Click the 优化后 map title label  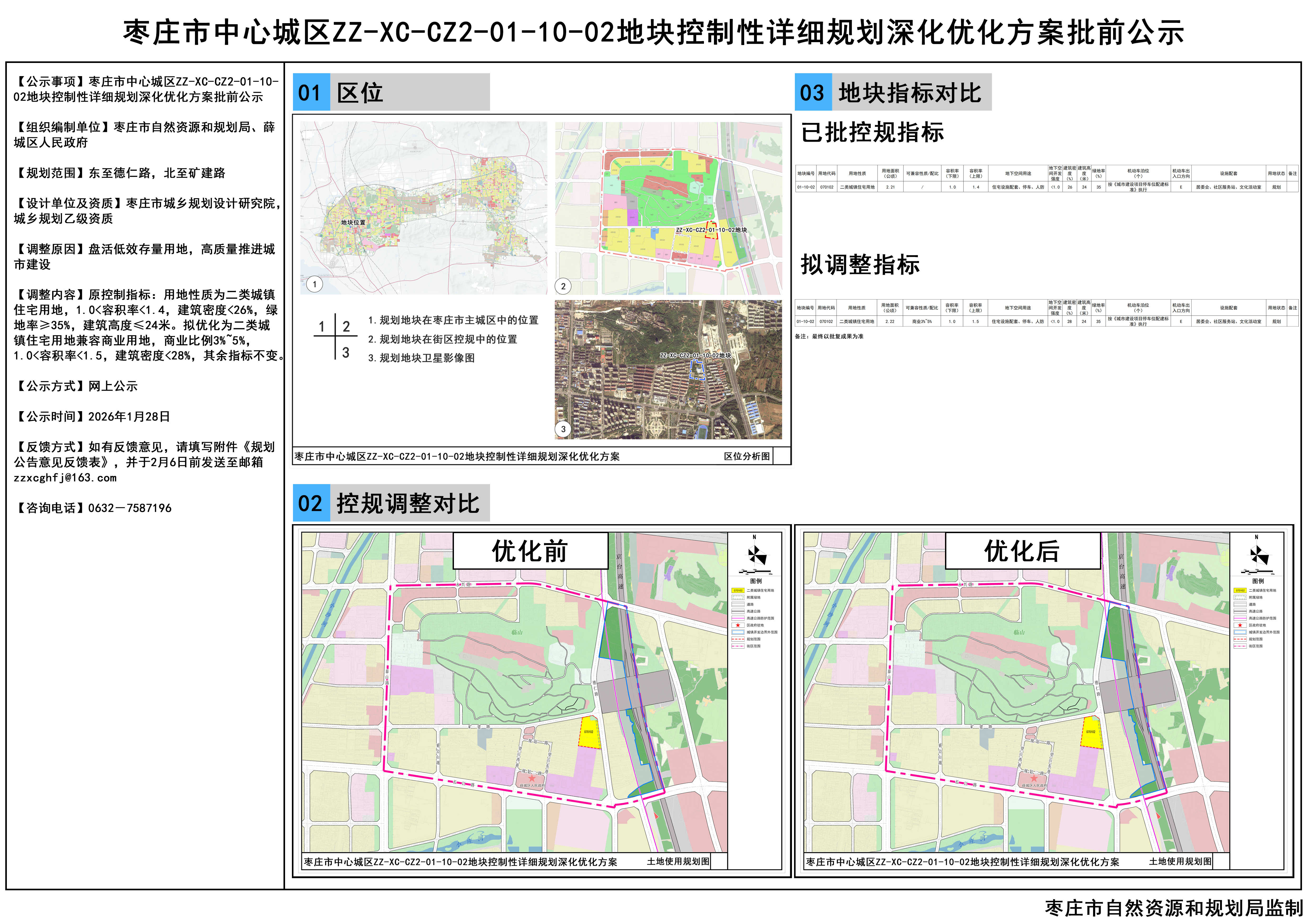tap(1022, 551)
